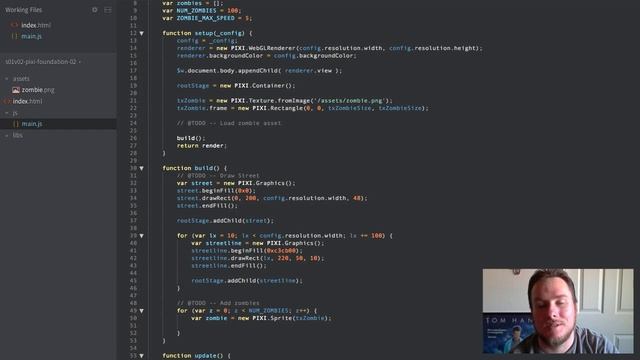Image resolution: width=640 pixels, height=360 pixels.
Task: Click the '/assets/zombie.png' string in the code
Action: [350, 100]
